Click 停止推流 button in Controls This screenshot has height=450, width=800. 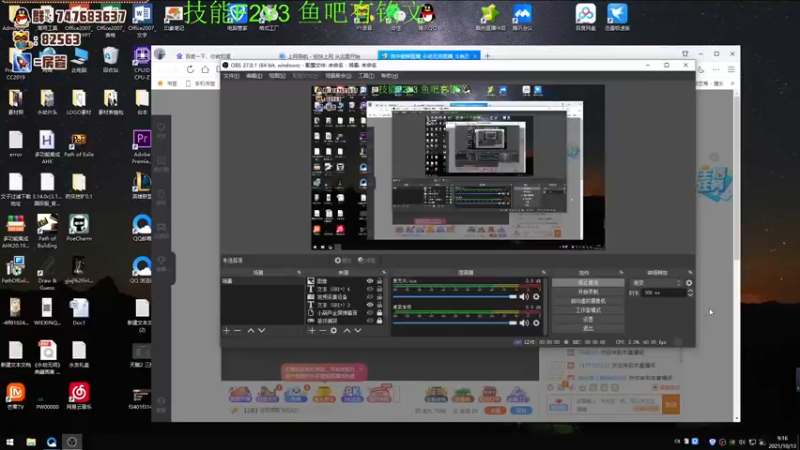point(588,283)
